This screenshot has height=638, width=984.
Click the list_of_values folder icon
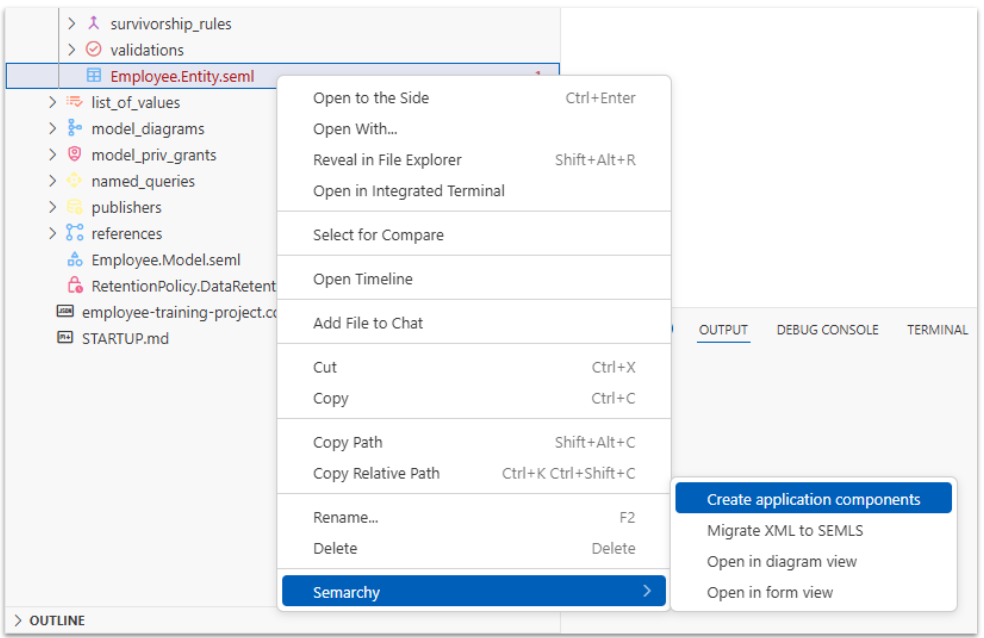click(x=74, y=102)
